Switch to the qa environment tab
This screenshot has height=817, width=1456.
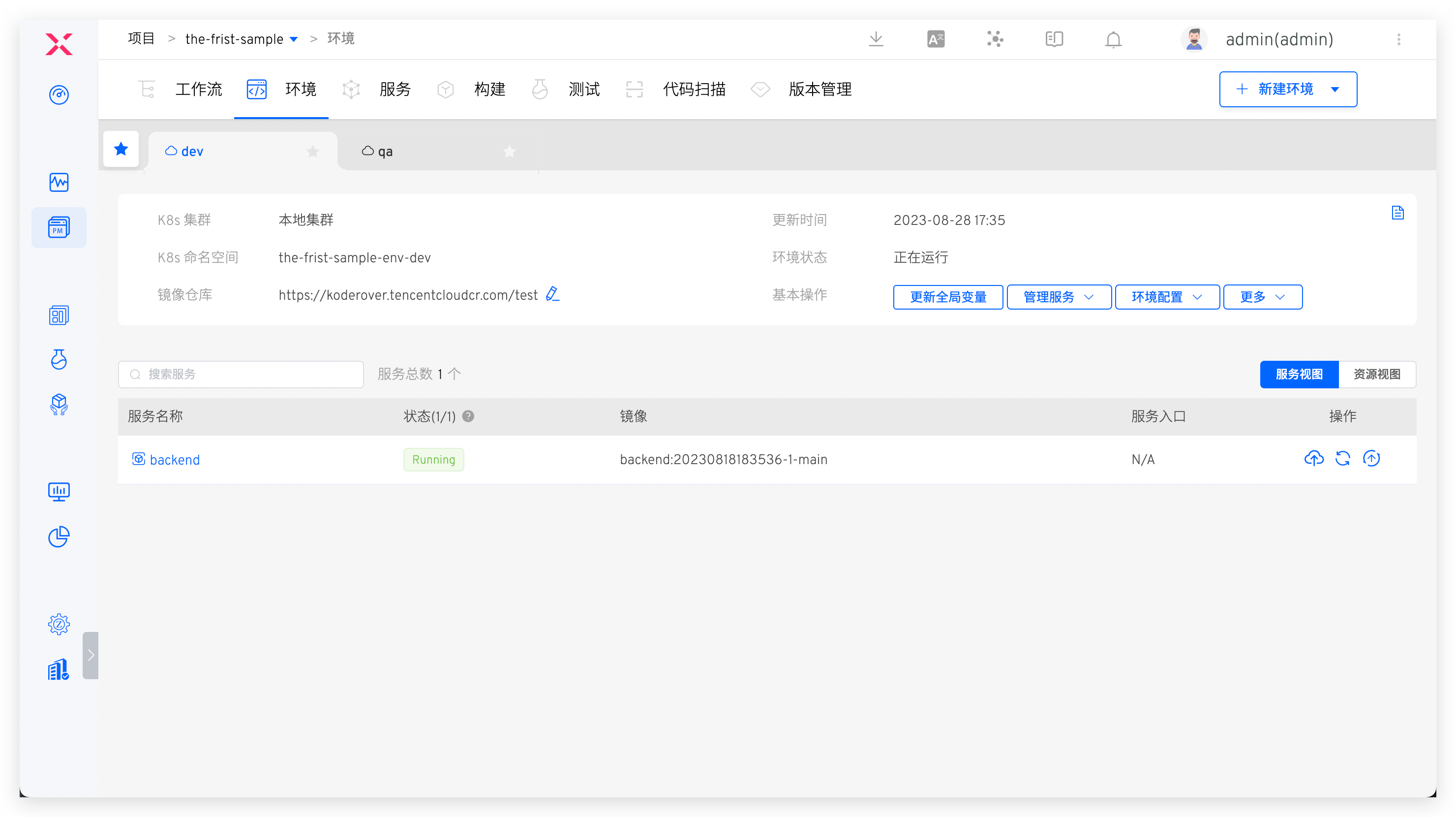[x=385, y=151]
